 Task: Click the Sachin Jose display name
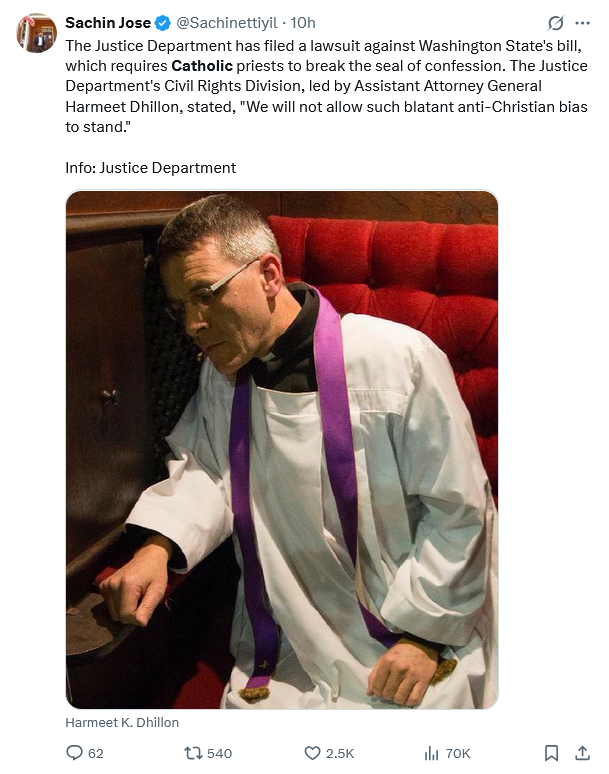[x=108, y=23]
